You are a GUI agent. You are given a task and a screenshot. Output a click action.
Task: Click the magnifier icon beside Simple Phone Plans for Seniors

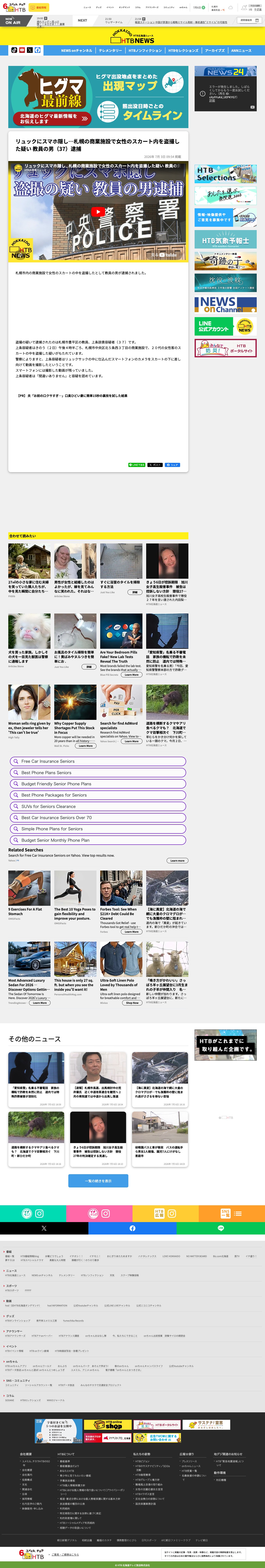click(x=16, y=829)
